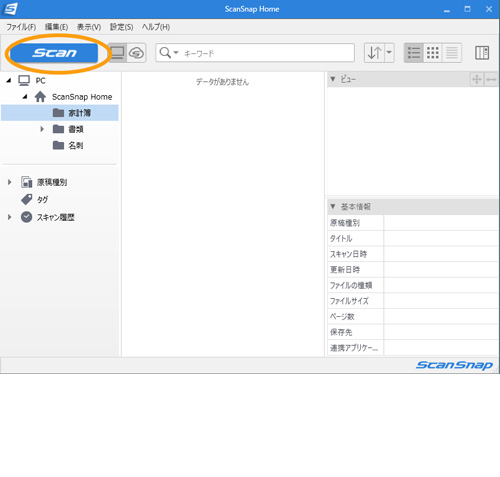The image size is (500, 477).
Task: Expand the スキャン履歴 tree node
Action: coord(10,217)
